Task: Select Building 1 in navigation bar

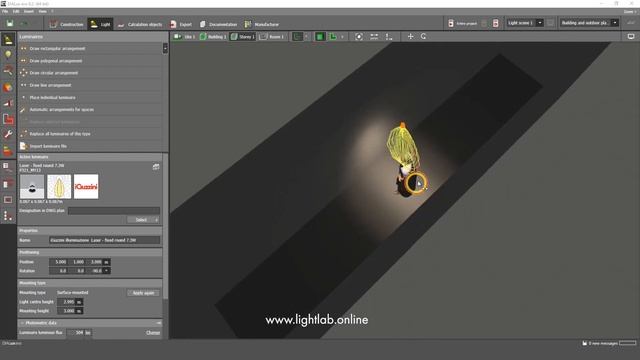Action: tap(213, 37)
